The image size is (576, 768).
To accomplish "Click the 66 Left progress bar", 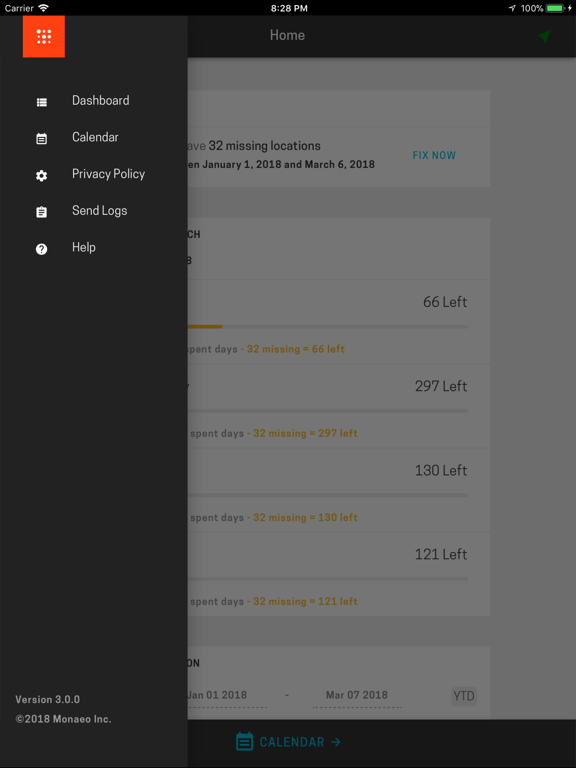I will pos(327,326).
